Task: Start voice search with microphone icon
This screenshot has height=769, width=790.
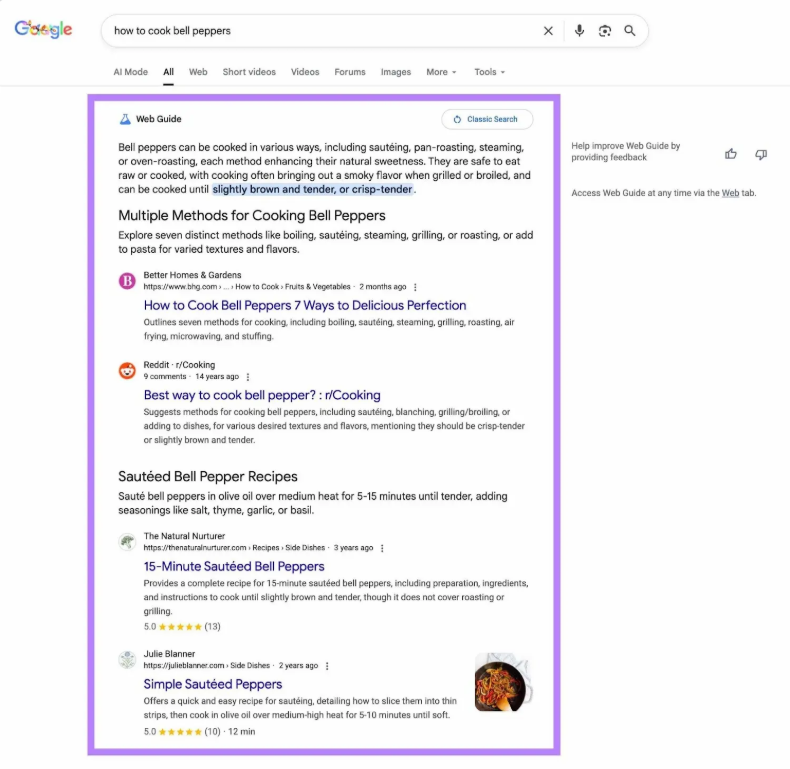Action: (579, 31)
